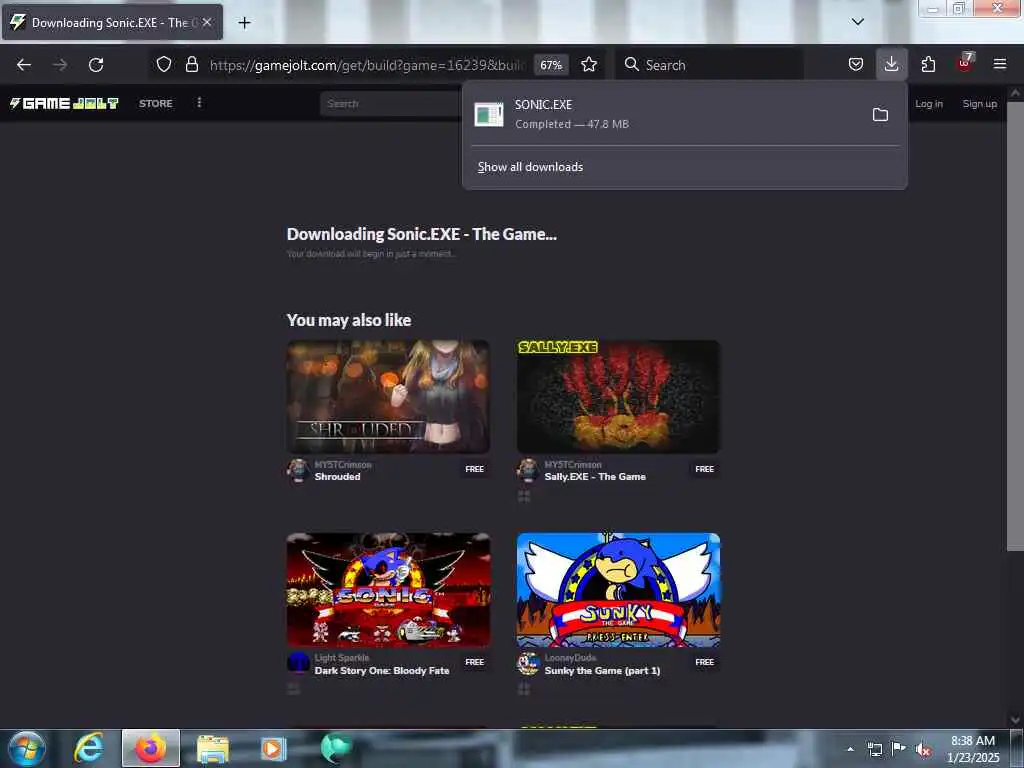Click Light Sparkle developer avatar

point(298,664)
